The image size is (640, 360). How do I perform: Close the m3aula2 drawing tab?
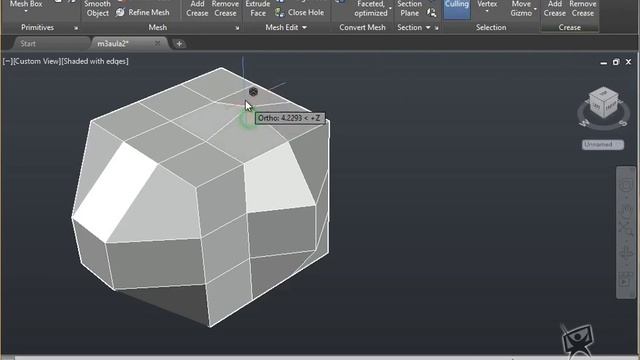157,43
